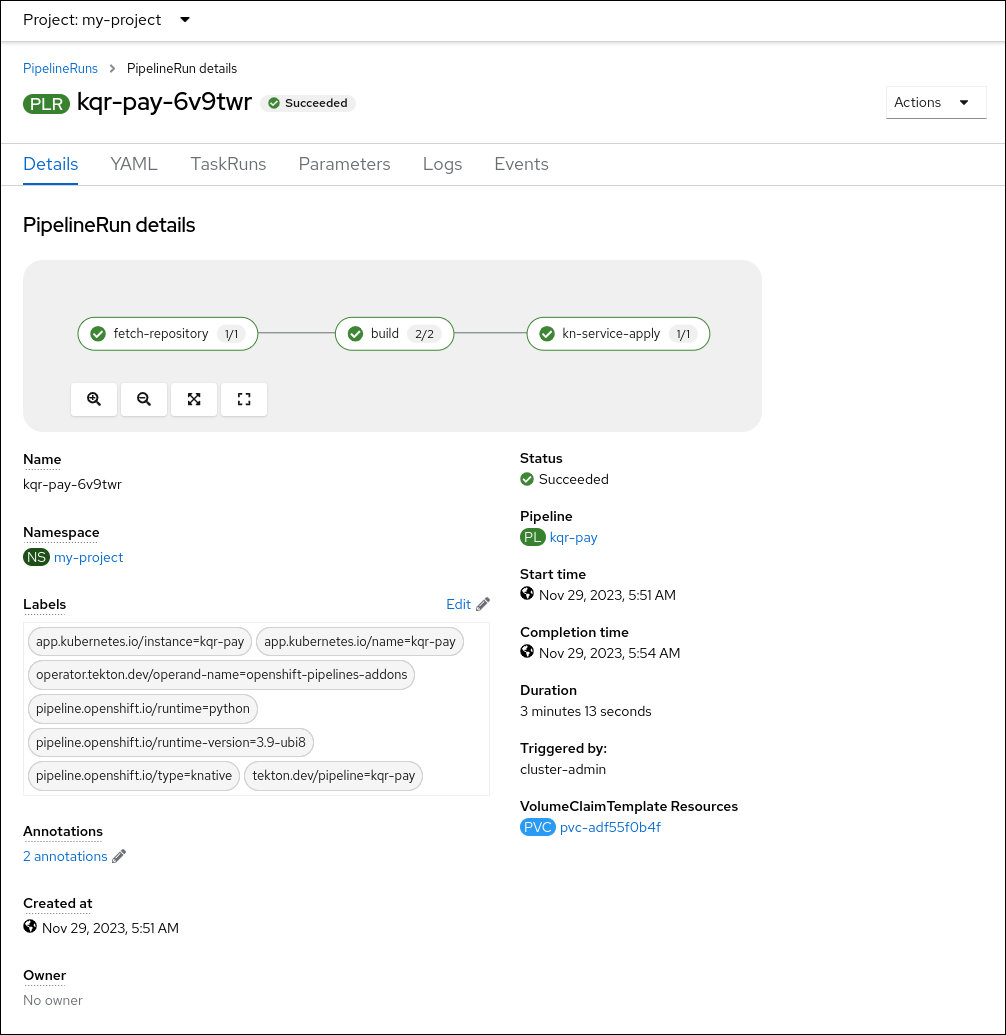Click the reset view icon in diagram toolbar
This screenshot has width=1006, height=1035.
[x=243, y=399]
